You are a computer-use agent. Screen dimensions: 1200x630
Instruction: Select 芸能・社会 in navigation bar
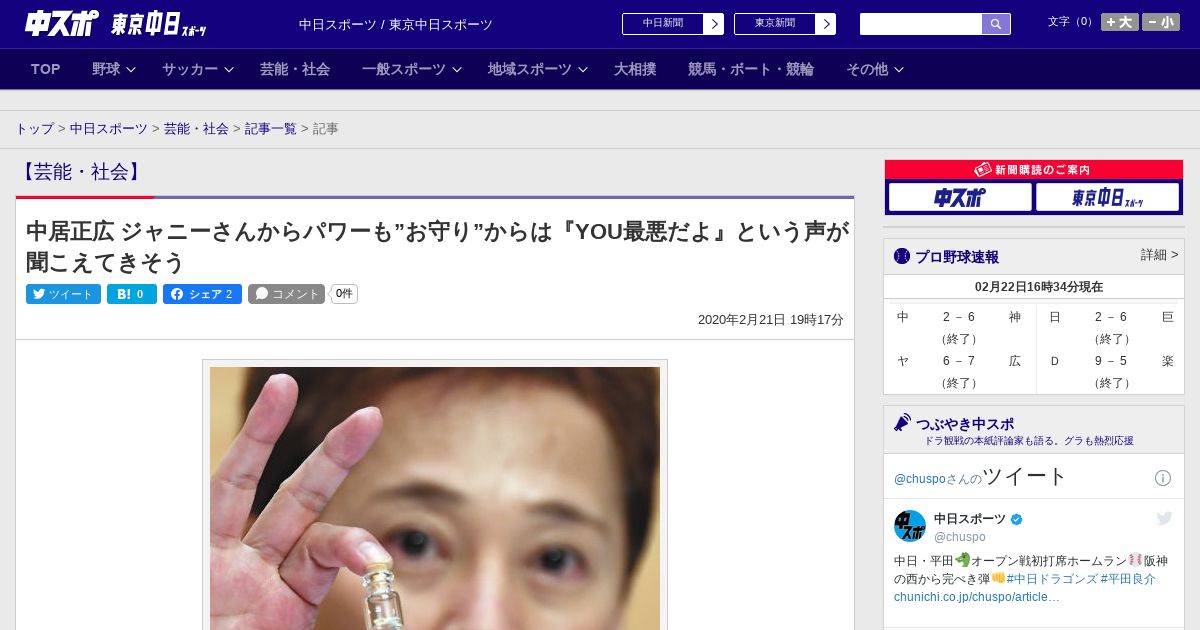[295, 69]
